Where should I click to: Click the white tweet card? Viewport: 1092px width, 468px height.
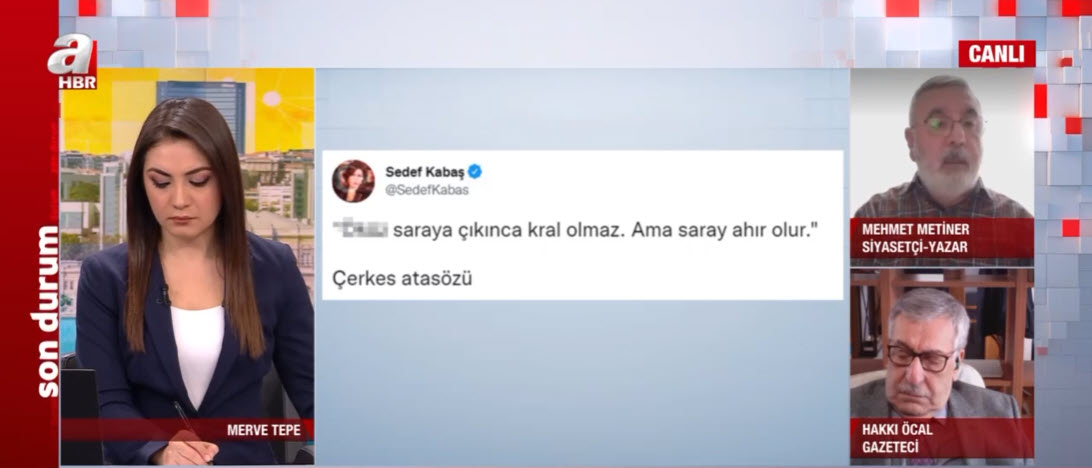(582, 226)
